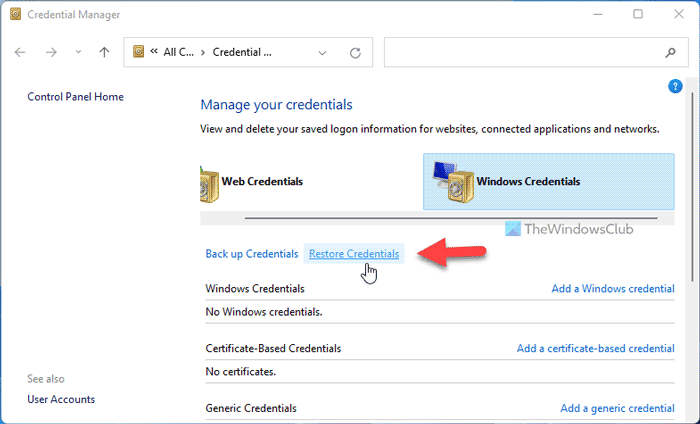
Task: Expand the address bar history dropdown
Action: pos(321,52)
